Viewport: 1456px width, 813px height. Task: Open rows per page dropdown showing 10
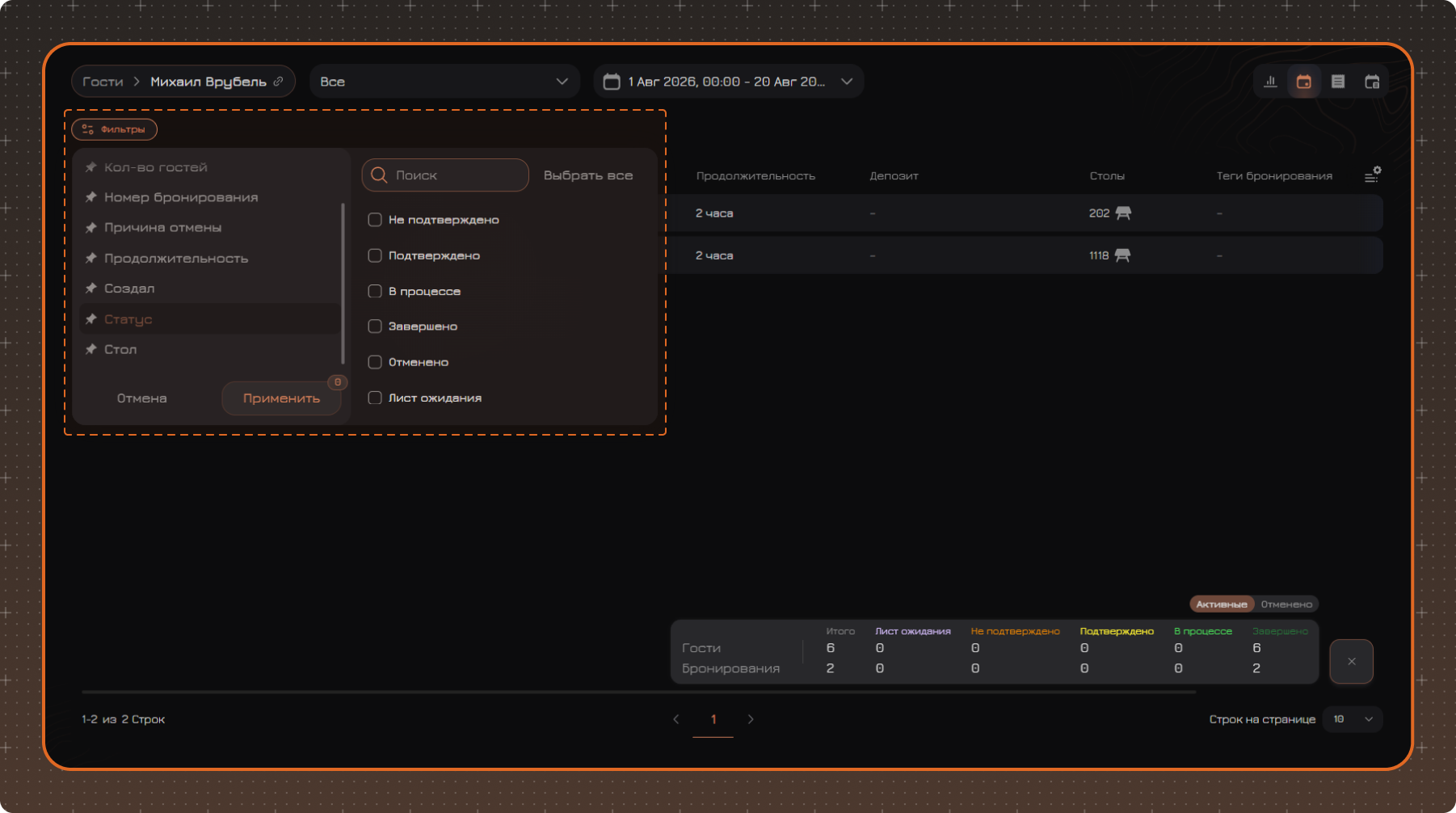coord(1353,719)
